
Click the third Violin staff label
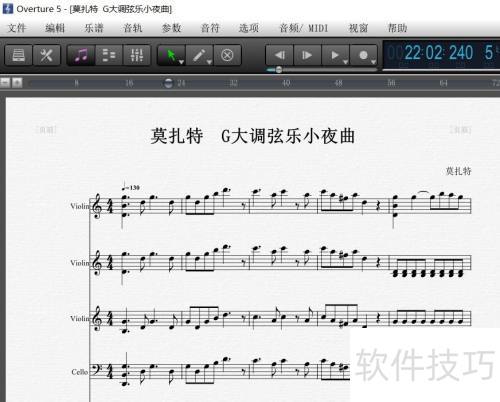click(80, 319)
